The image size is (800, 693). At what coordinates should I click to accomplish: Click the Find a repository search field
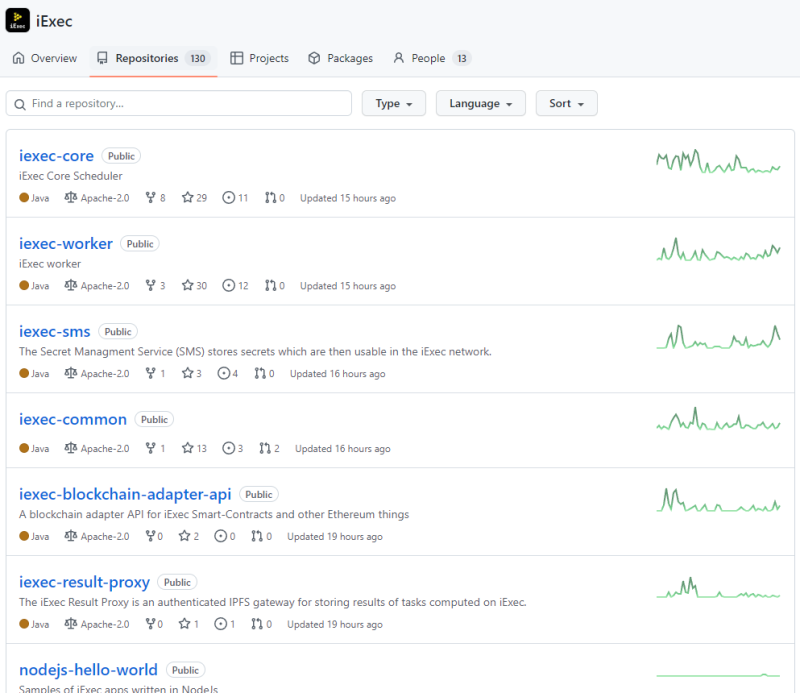point(179,103)
